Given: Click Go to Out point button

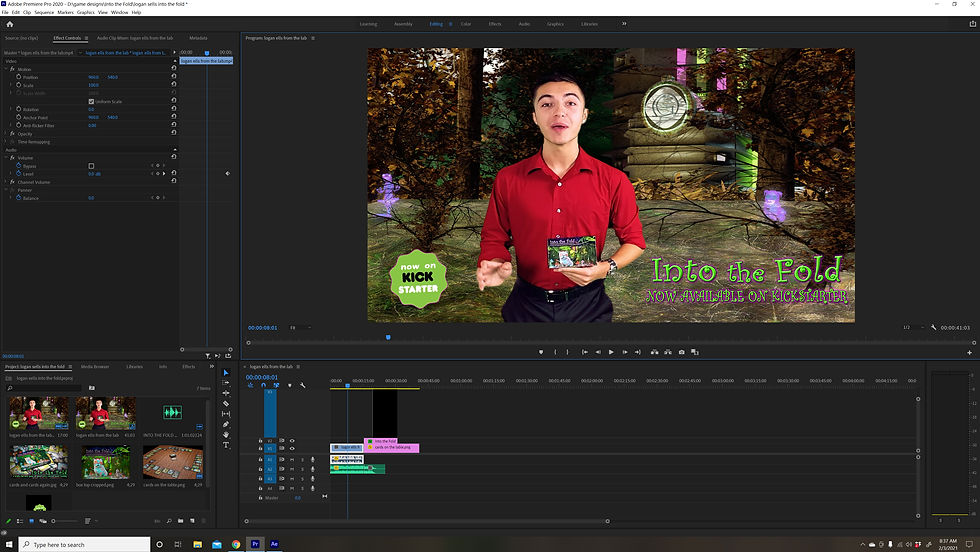Looking at the screenshot, I should click(638, 352).
